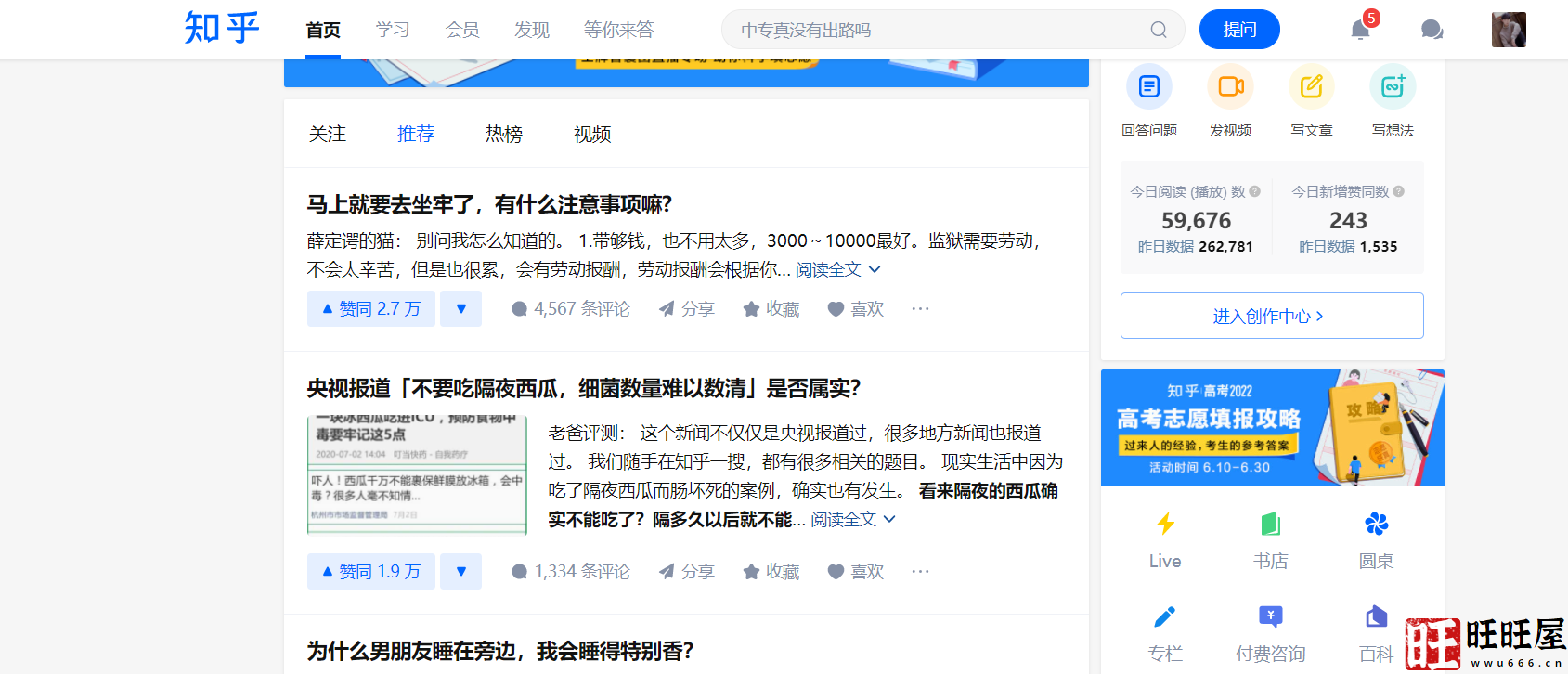Open question 马上就要去坐牢了
The height and width of the screenshot is (674, 1568).
point(489,204)
